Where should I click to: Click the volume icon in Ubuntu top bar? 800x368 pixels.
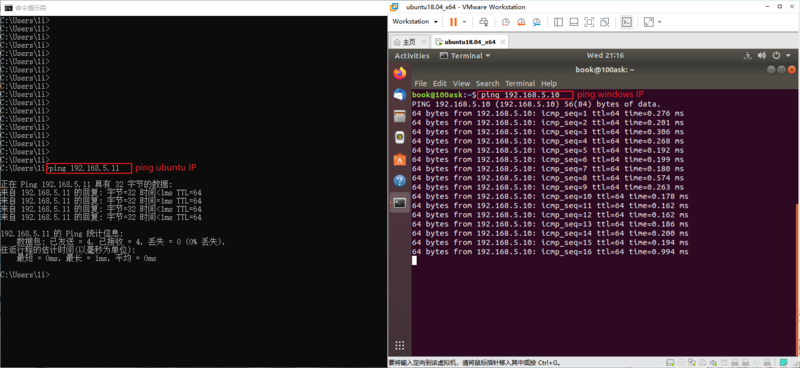coord(762,56)
